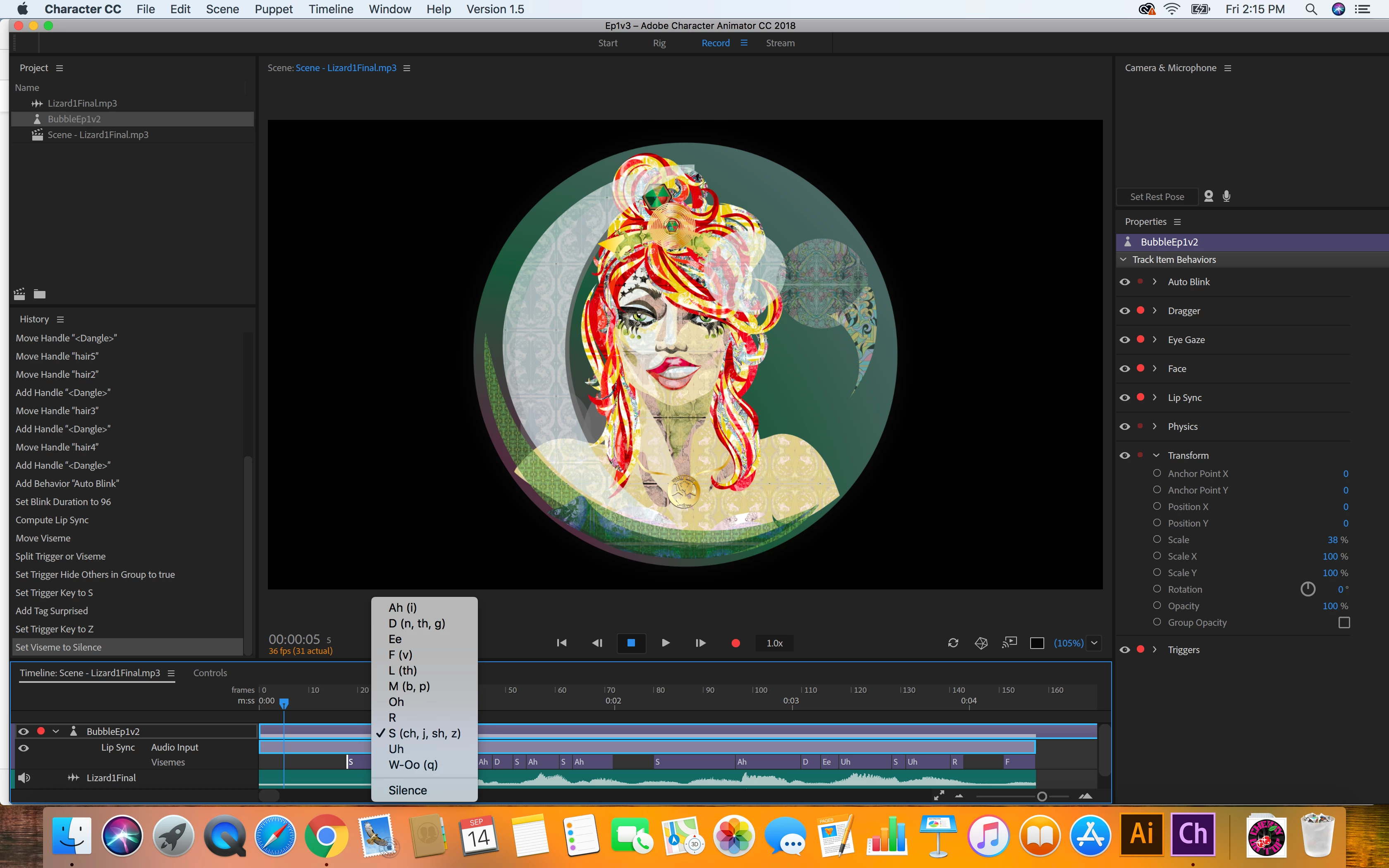Toggle the microphone input icon

[1227, 196]
